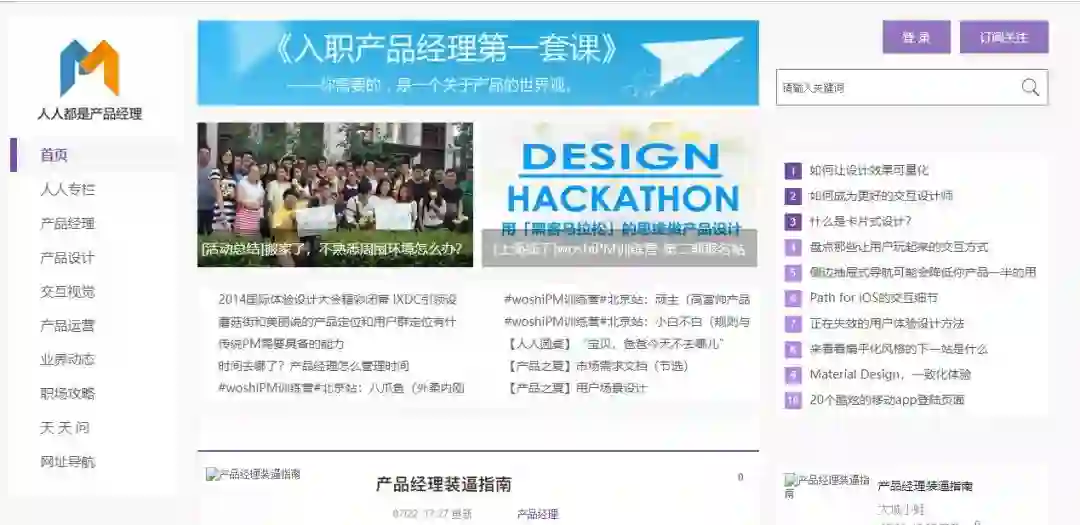Image resolution: width=1080 pixels, height=525 pixels.
Task: Click the number 1 rank badge
Action: pyautogui.click(x=793, y=171)
